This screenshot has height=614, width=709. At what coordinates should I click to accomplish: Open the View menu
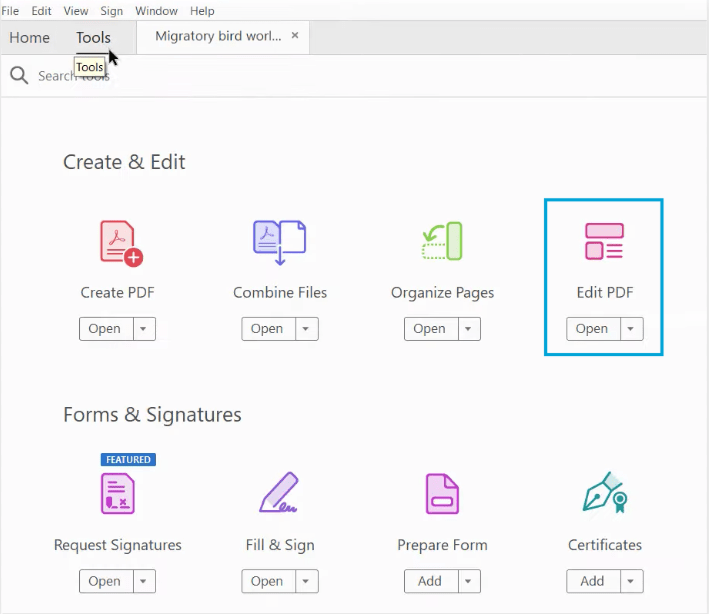tap(76, 11)
